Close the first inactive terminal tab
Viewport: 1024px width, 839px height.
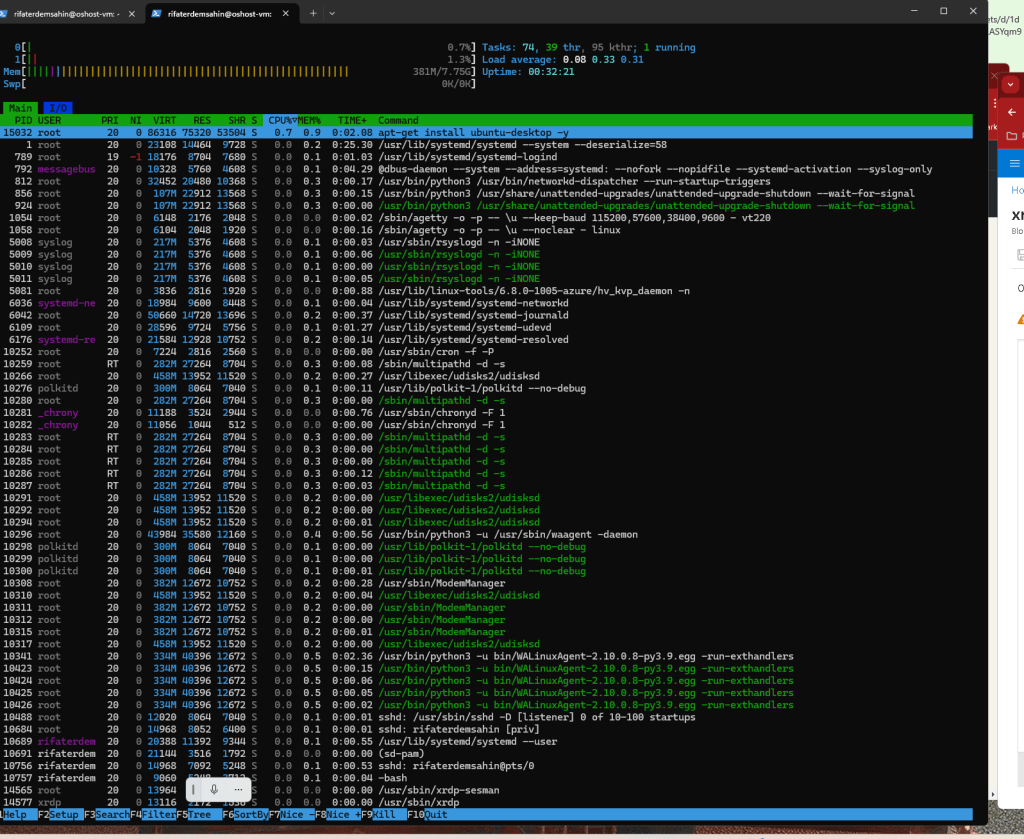132,13
